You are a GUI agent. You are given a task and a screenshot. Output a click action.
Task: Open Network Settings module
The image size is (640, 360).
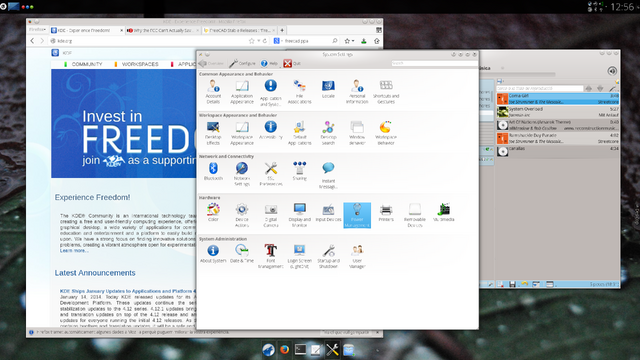pos(242,174)
